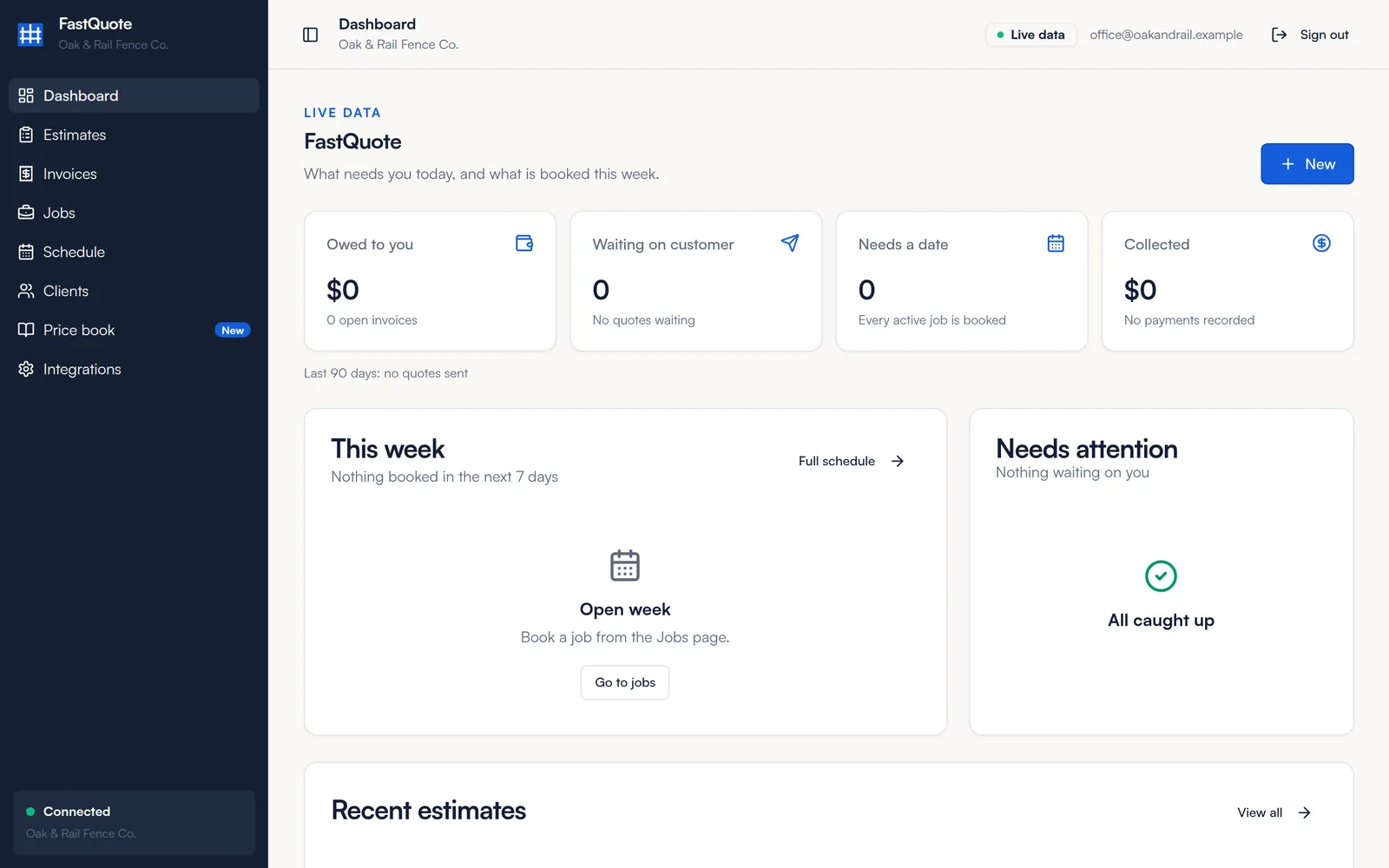The image size is (1389, 868).
Task: Click the '0 open invoices' text
Action: tap(372, 320)
